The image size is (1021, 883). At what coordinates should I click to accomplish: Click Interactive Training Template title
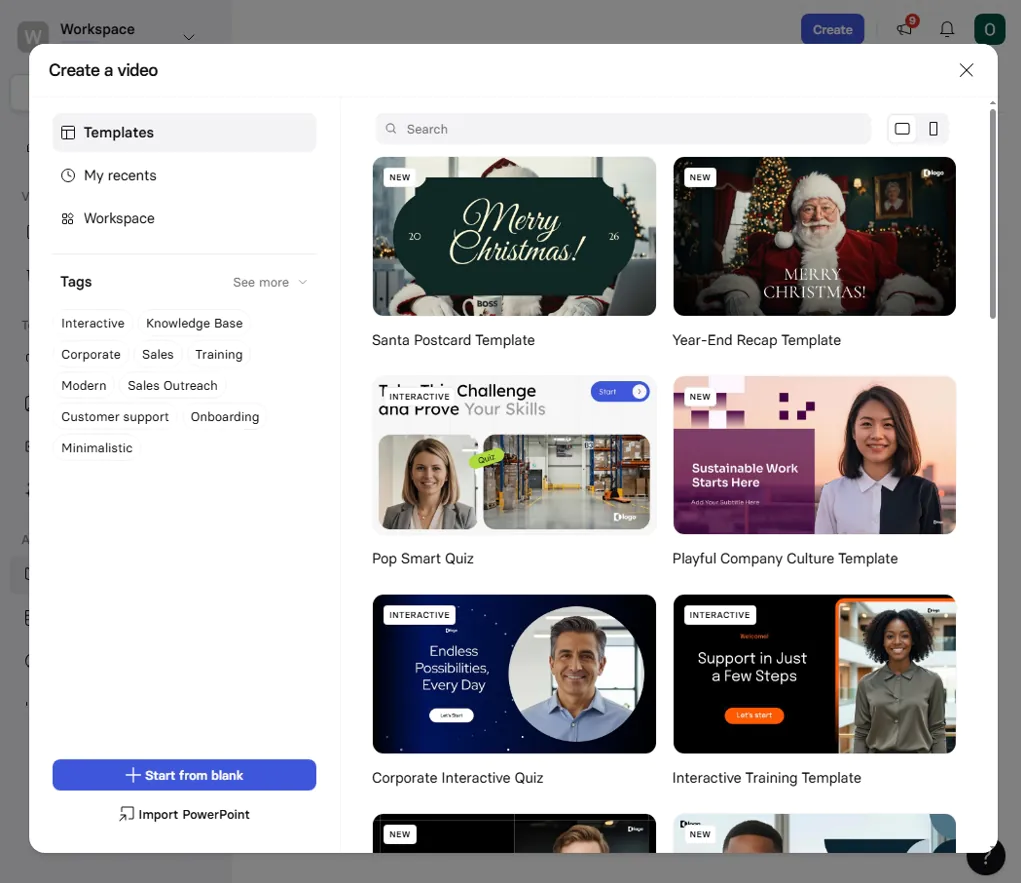tap(766, 778)
